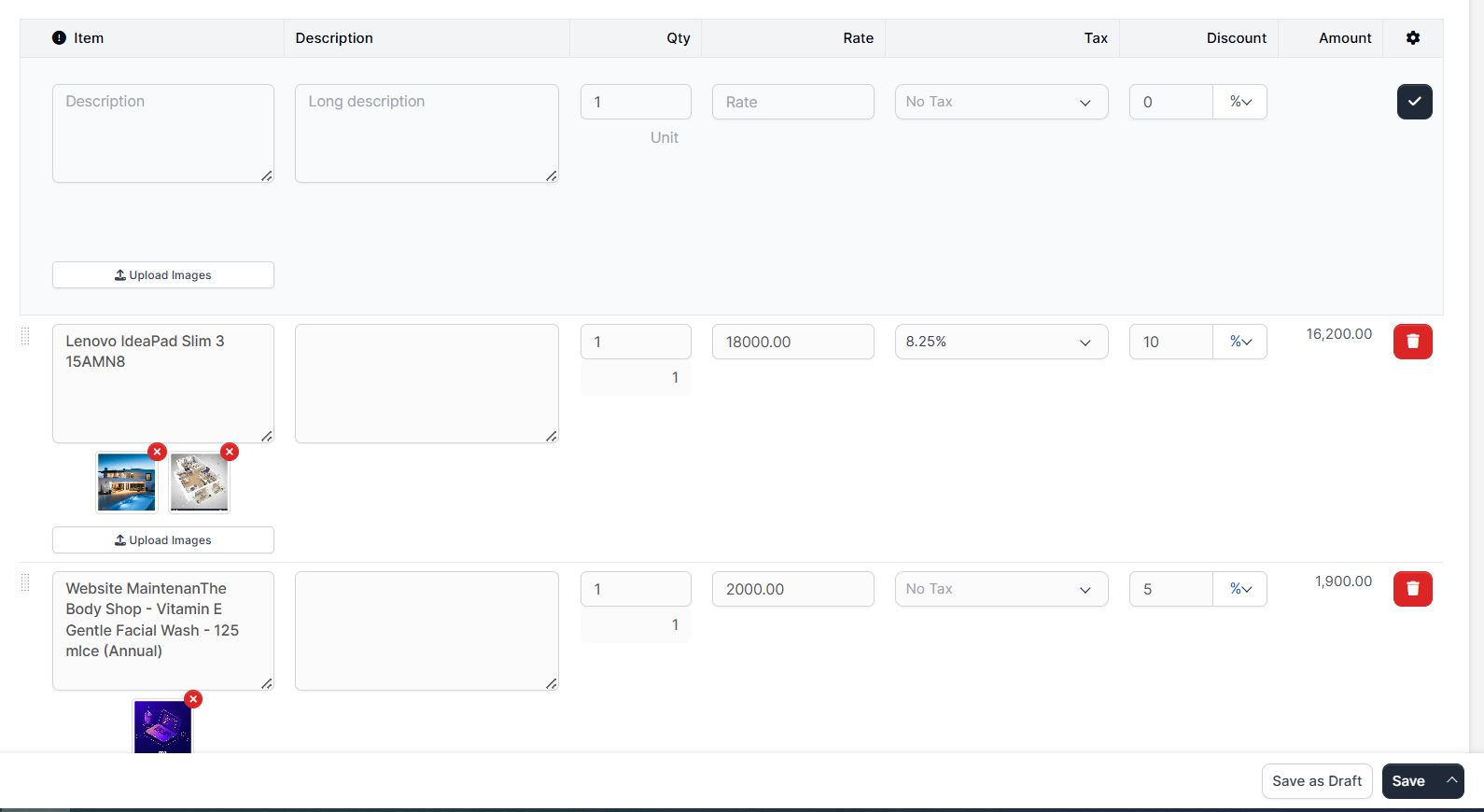Open No Tax dropdown for Website Maintenance row
The width and height of the screenshot is (1484, 812).
[1001, 589]
